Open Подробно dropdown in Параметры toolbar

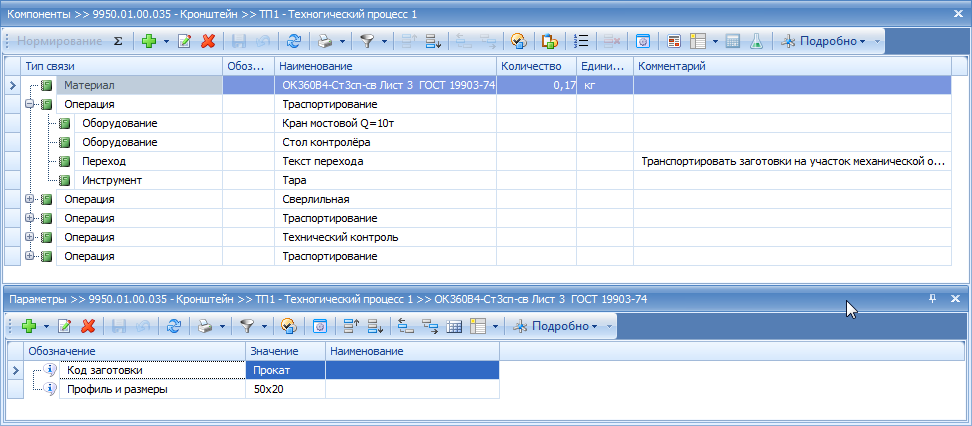tap(555, 326)
